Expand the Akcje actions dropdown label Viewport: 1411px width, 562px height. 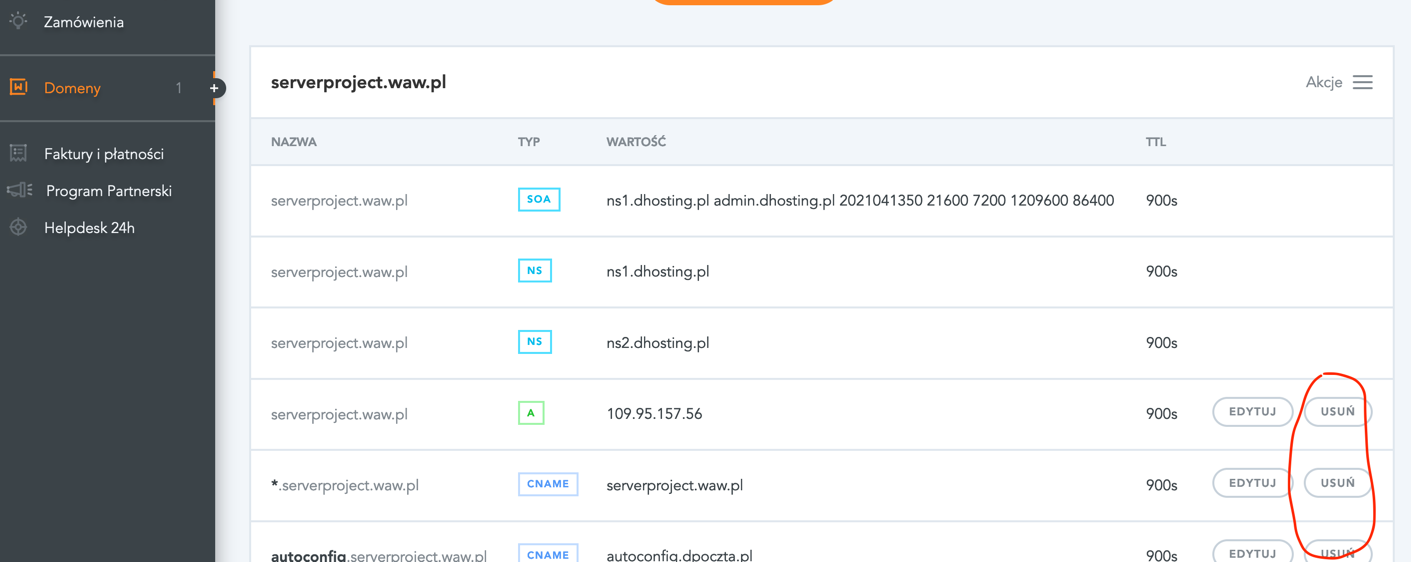point(1323,82)
